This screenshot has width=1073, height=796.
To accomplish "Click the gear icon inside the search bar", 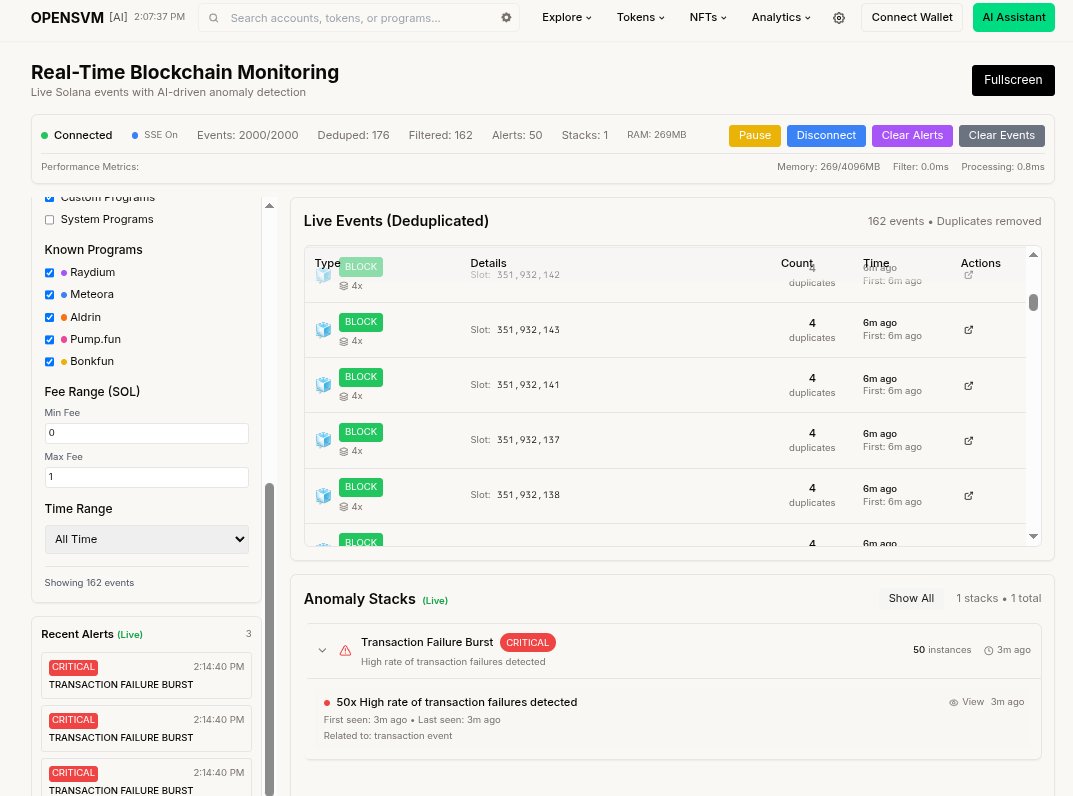I will [506, 17].
